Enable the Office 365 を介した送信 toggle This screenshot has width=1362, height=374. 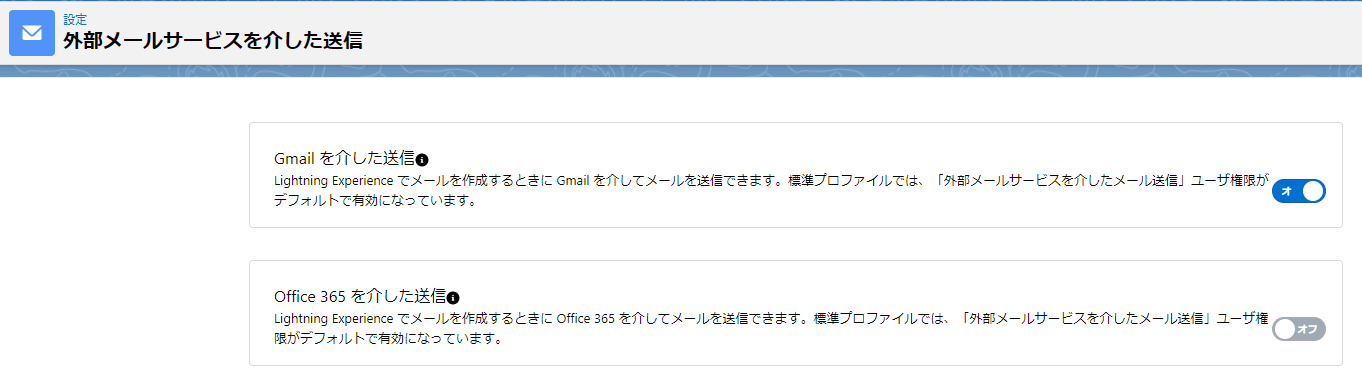point(1298,329)
